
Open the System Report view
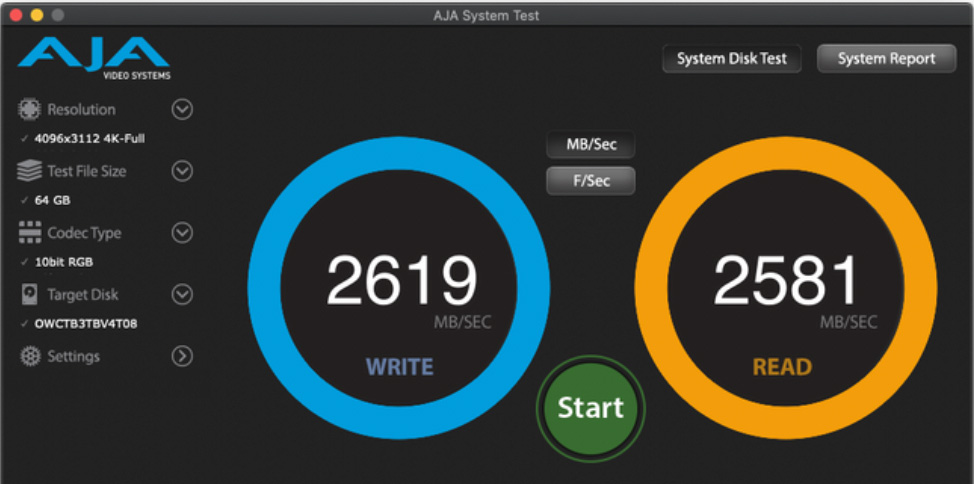[886, 59]
